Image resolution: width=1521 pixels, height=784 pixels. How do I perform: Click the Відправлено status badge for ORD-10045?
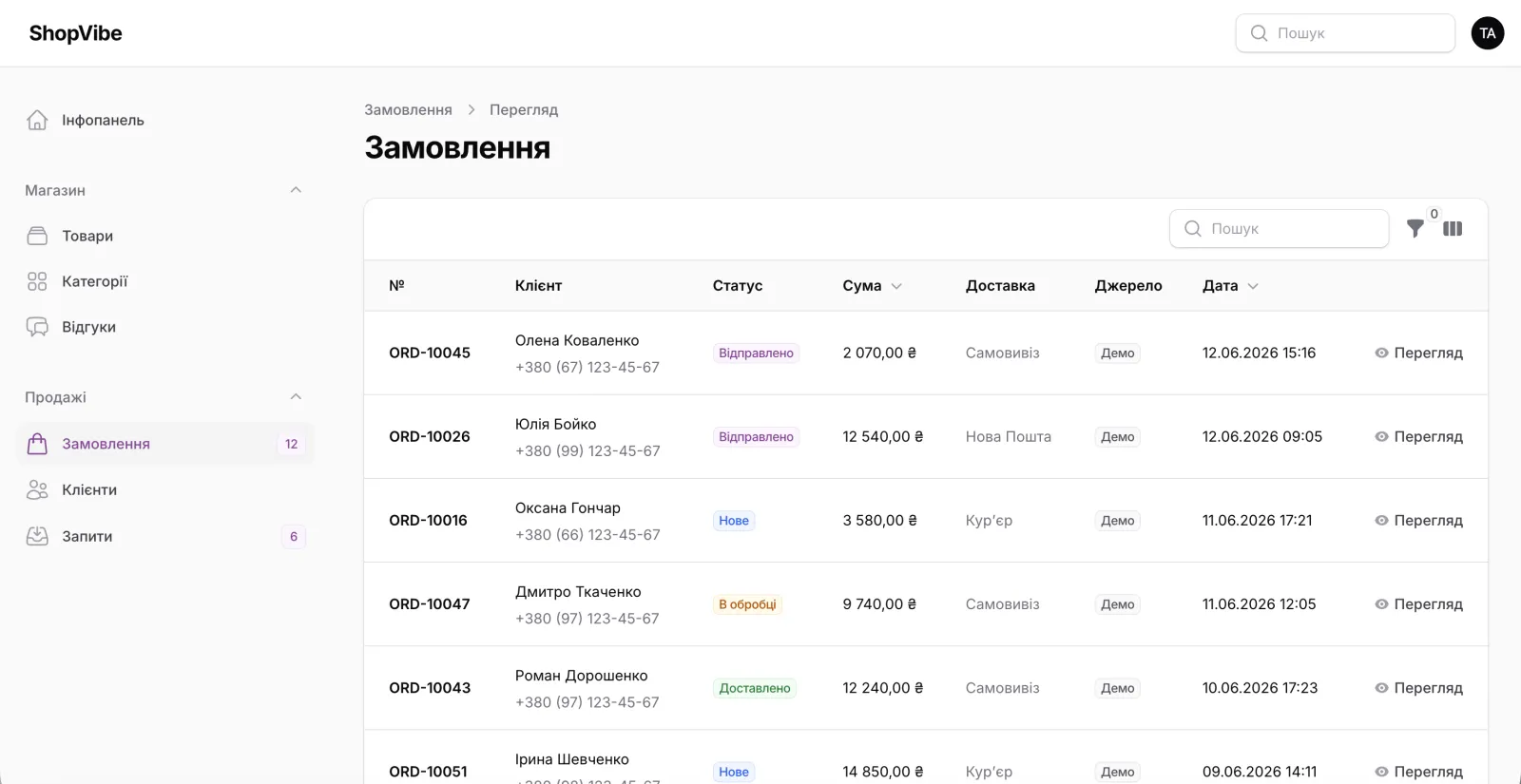pyautogui.click(x=756, y=353)
